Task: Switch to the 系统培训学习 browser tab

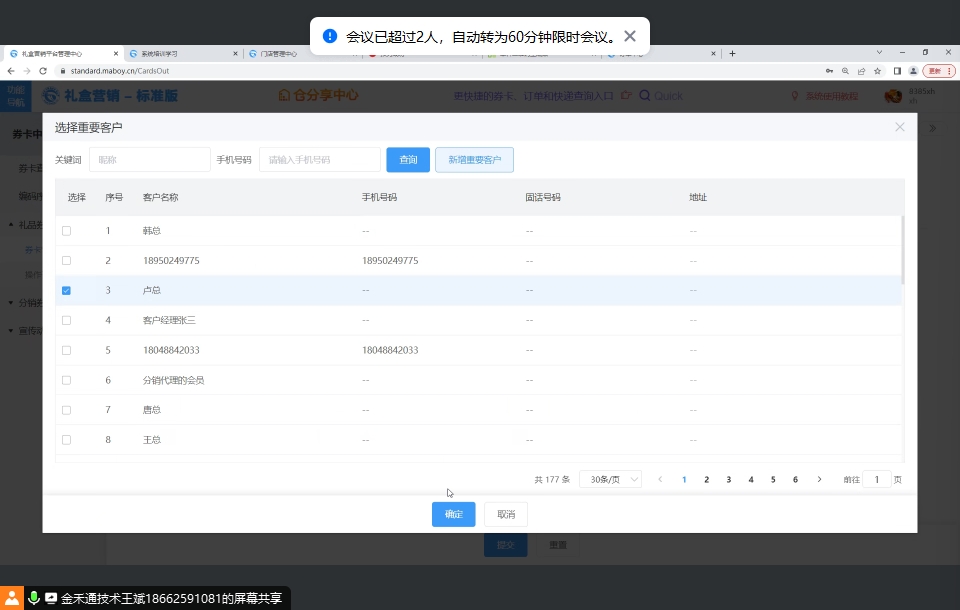Action: [180, 53]
